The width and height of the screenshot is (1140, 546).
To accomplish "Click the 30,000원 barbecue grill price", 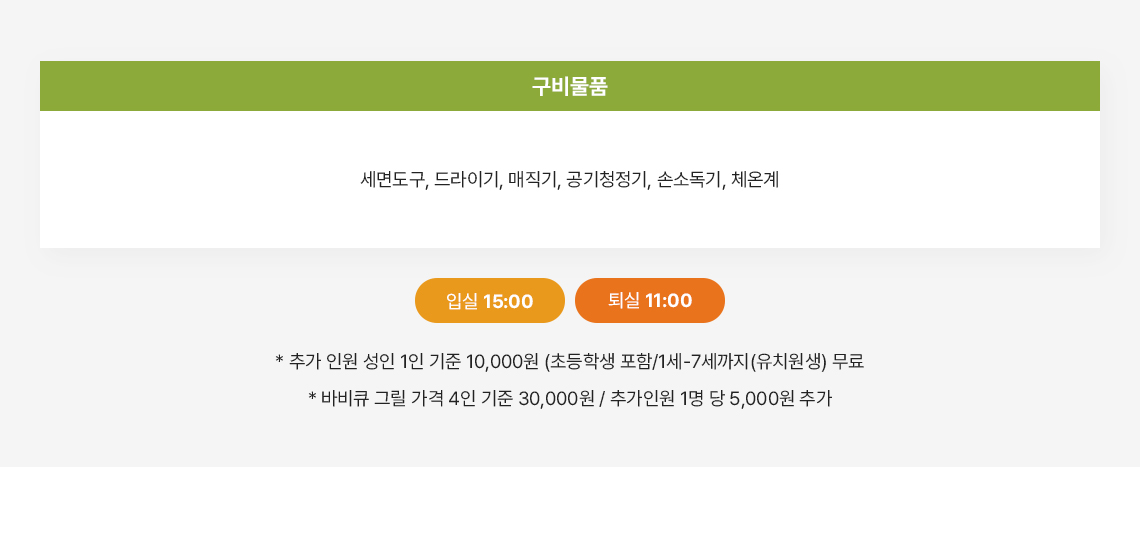I will coord(556,398).
